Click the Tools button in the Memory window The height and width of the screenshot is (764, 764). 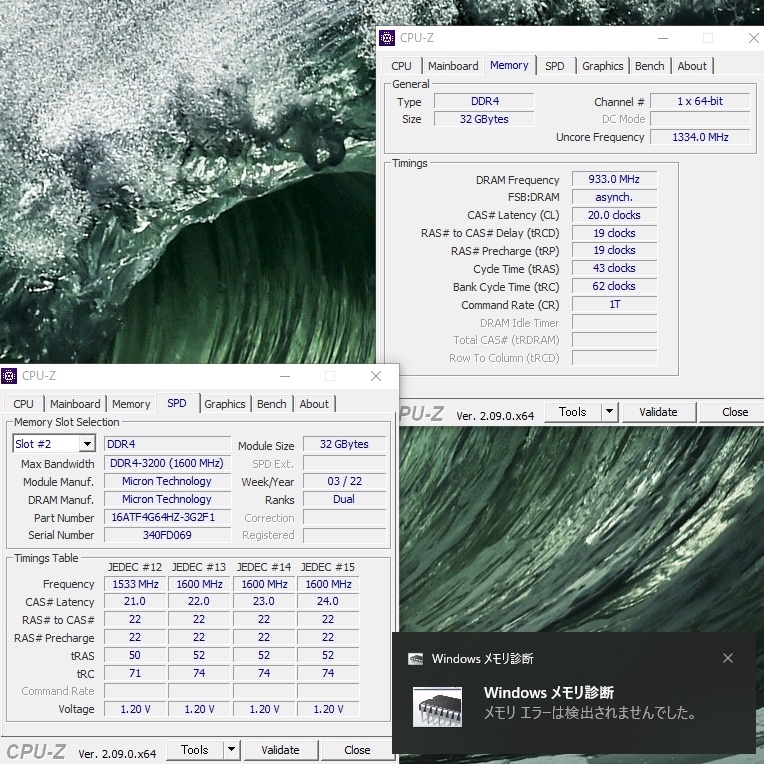572,412
